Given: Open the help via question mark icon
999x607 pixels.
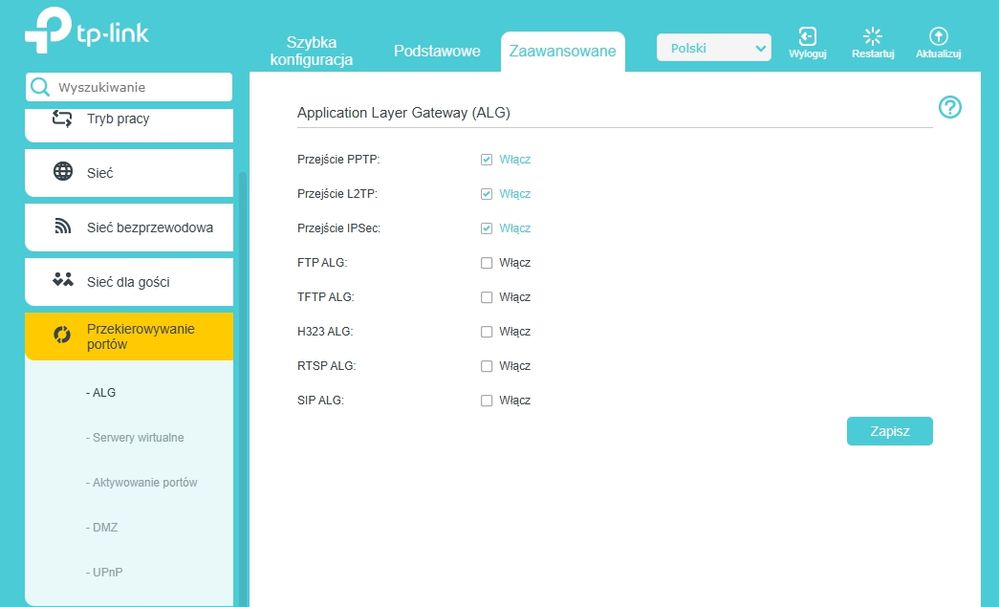Looking at the screenshot, I should click(950, 107).
